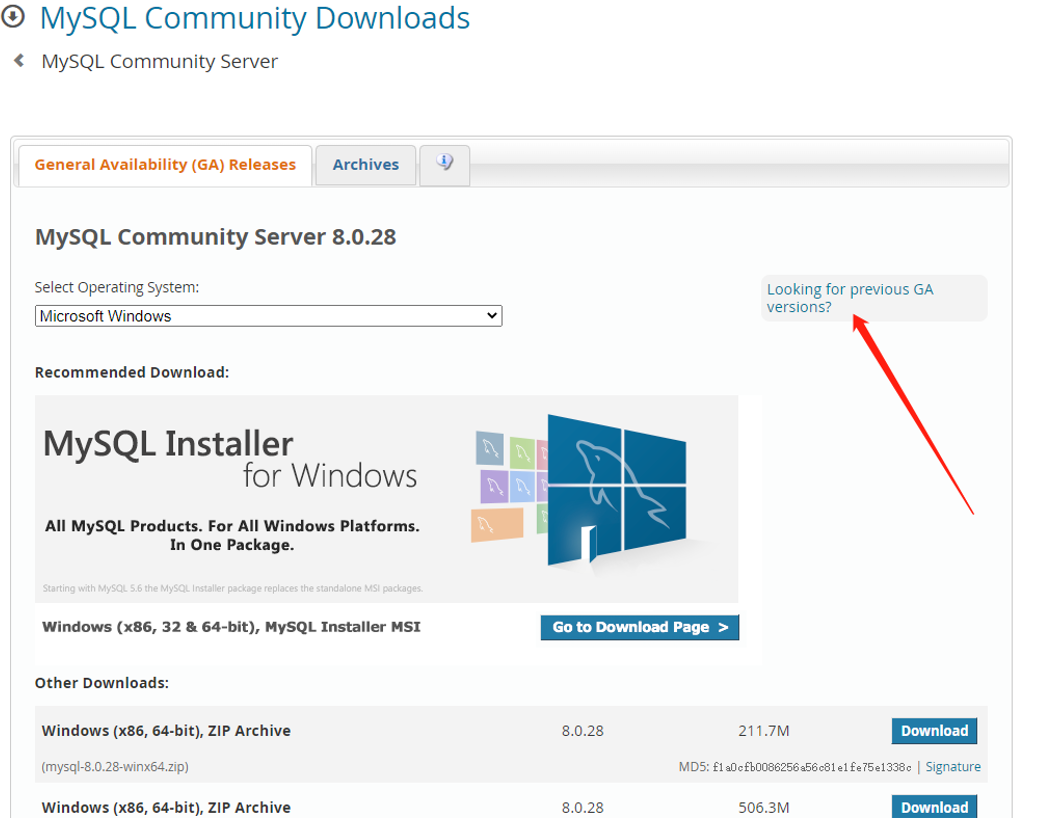Screen dimensions: 1058x819
Task: Click the 211.7M size value
Action: (x=764, y=731)
